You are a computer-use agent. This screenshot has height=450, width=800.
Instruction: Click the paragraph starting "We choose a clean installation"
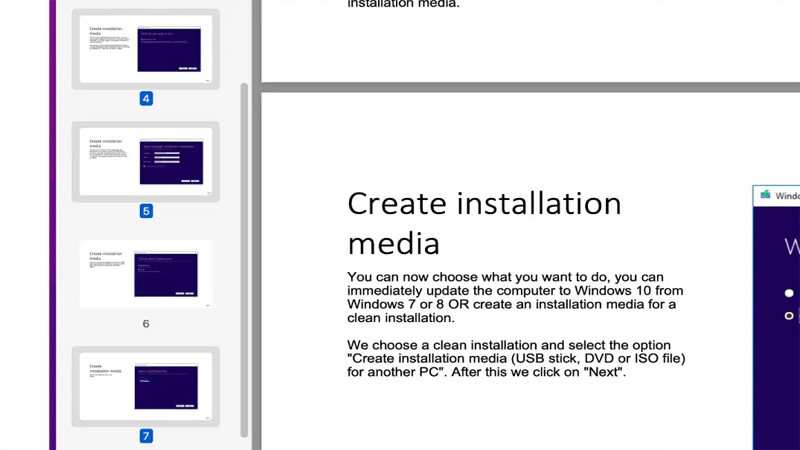[515, 358]
